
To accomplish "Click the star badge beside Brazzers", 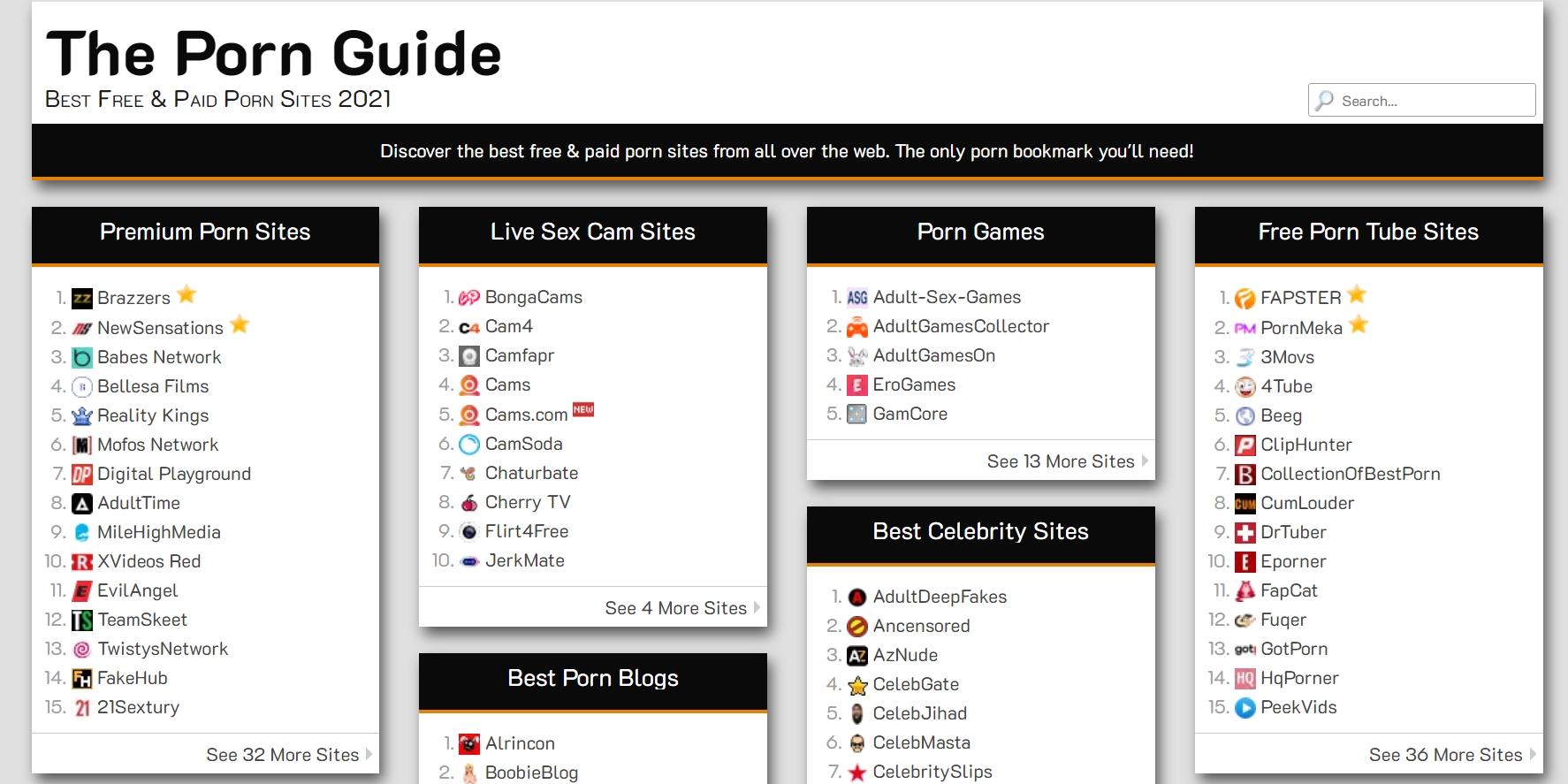I will tap(186, 294).
